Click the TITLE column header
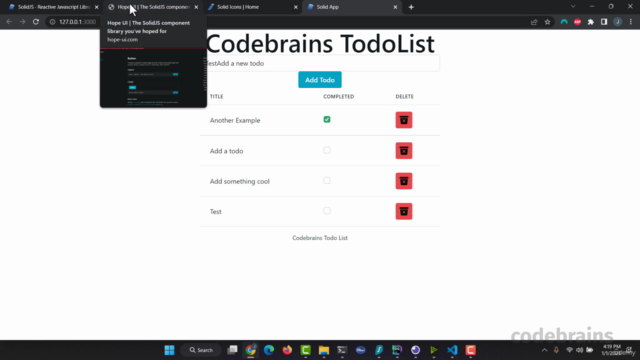The width and height of the screenshot is (640, 360). (216, 97)
